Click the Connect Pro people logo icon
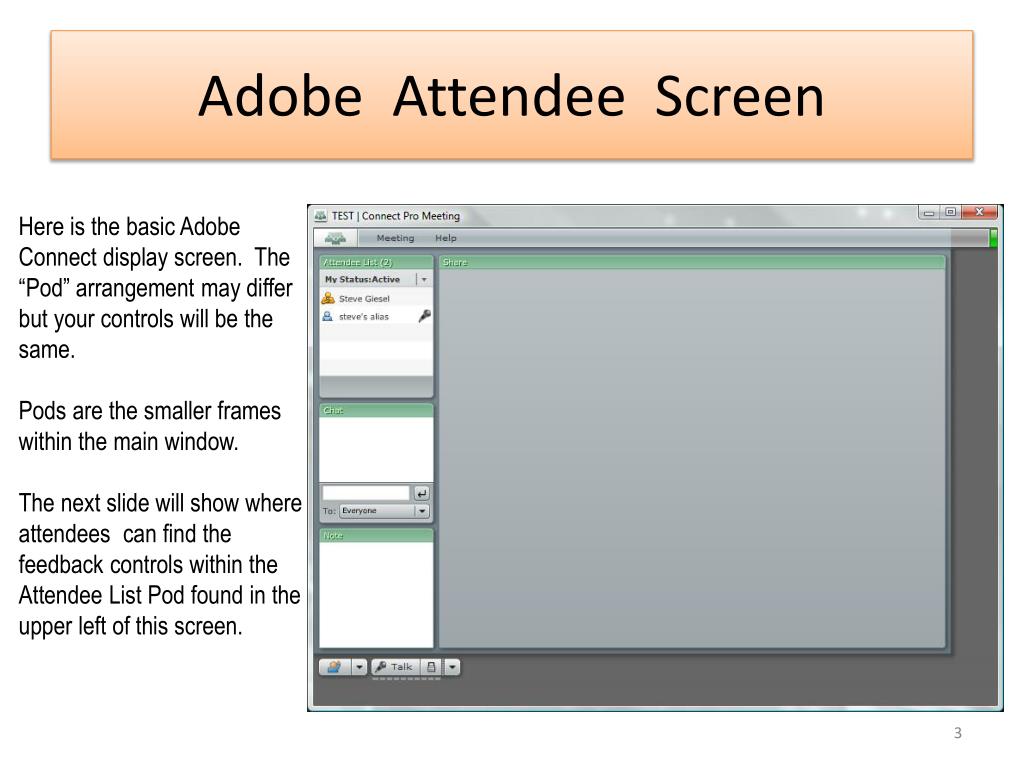 [335, 238]
